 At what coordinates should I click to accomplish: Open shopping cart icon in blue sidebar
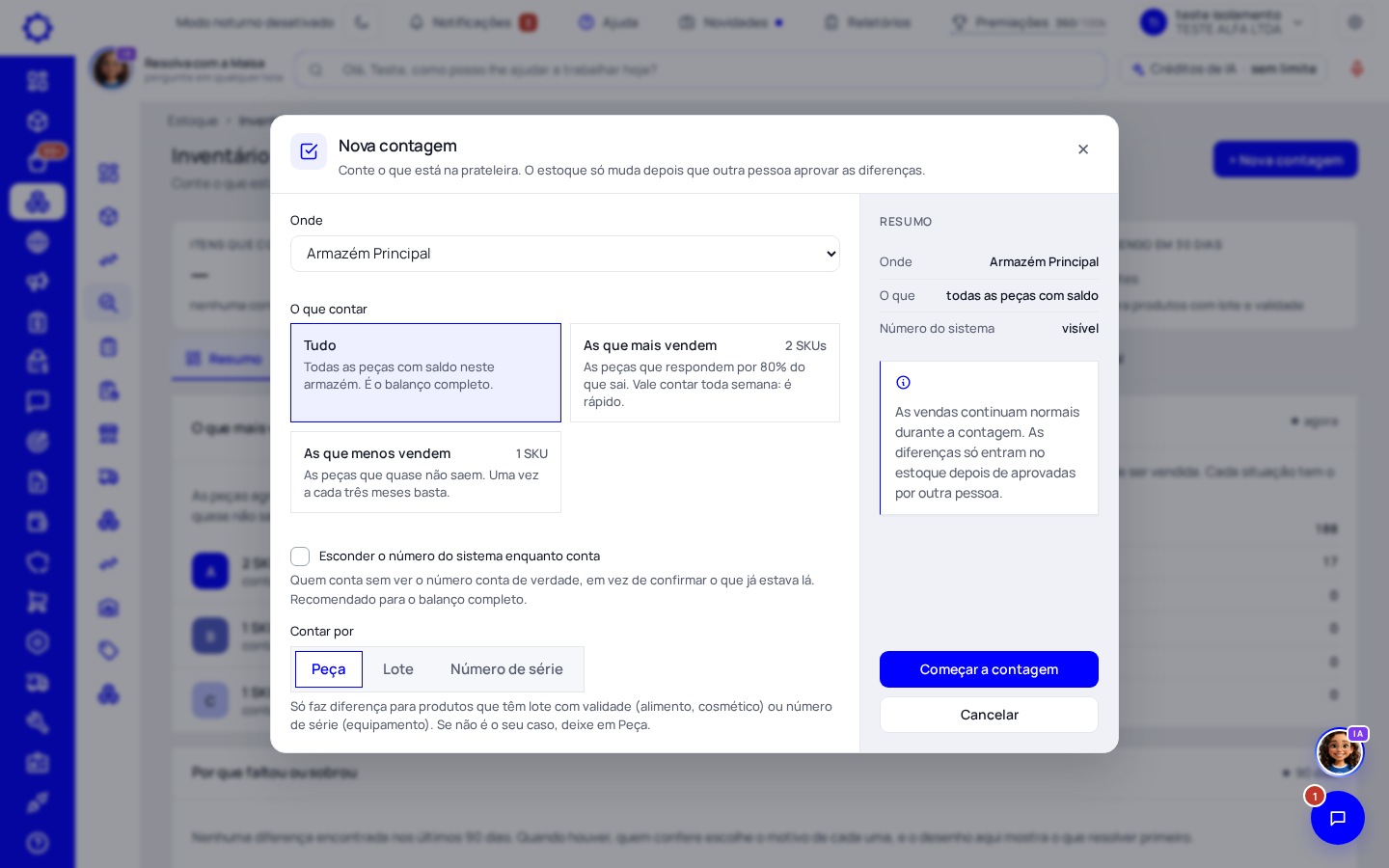pyautogui.click(x=38, y=602)
